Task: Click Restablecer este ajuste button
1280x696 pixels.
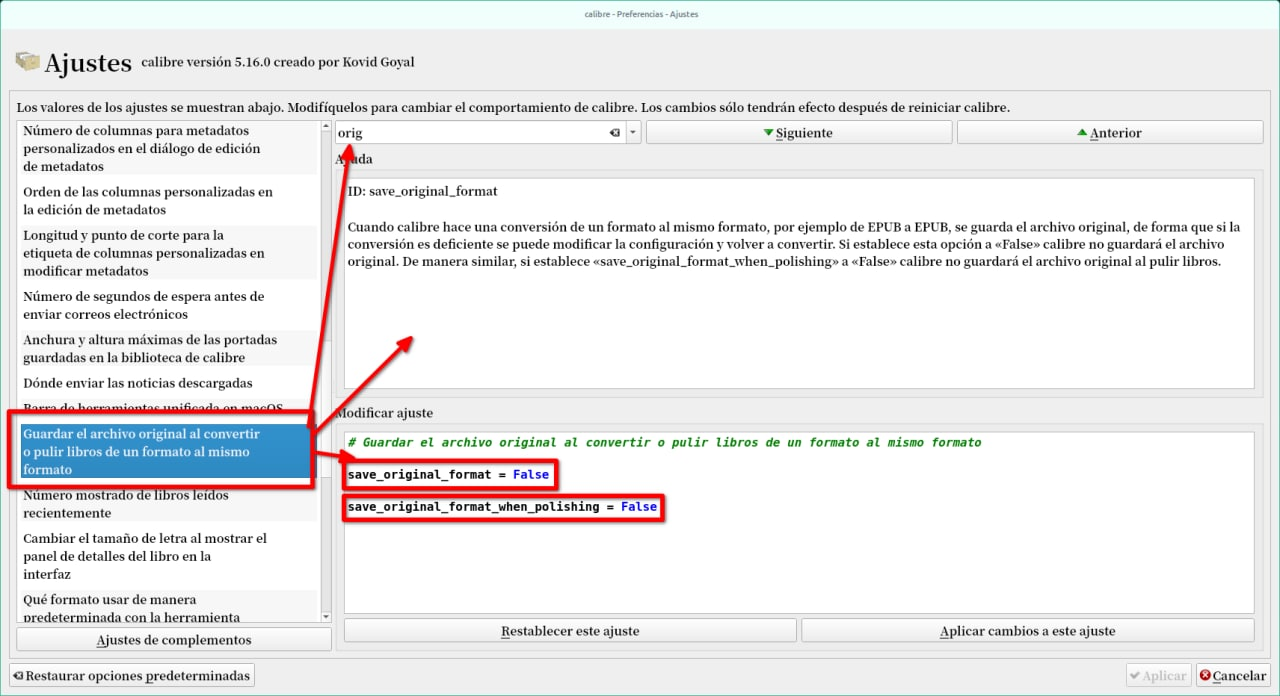Action: click(570, 631)
